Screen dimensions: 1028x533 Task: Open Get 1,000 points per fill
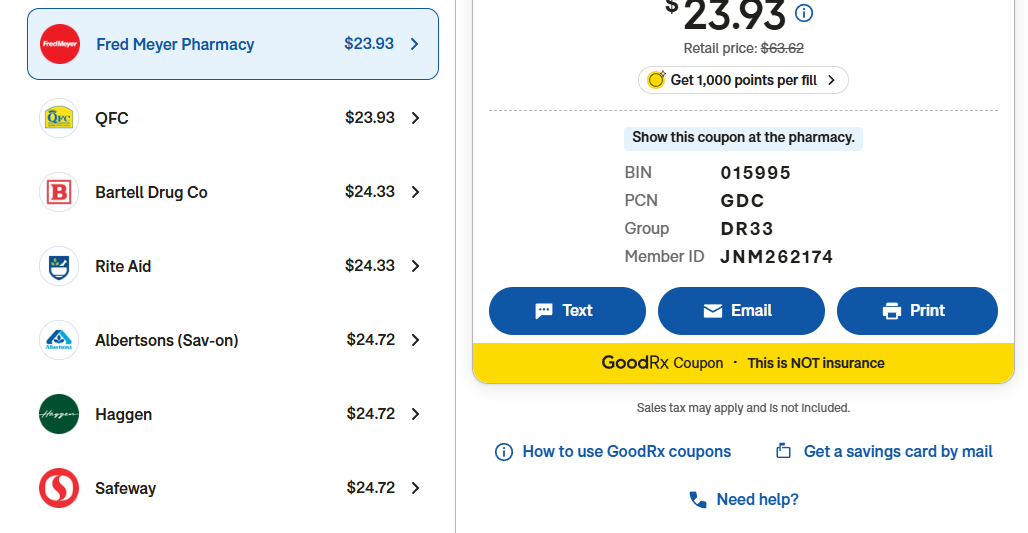point(743,80)
